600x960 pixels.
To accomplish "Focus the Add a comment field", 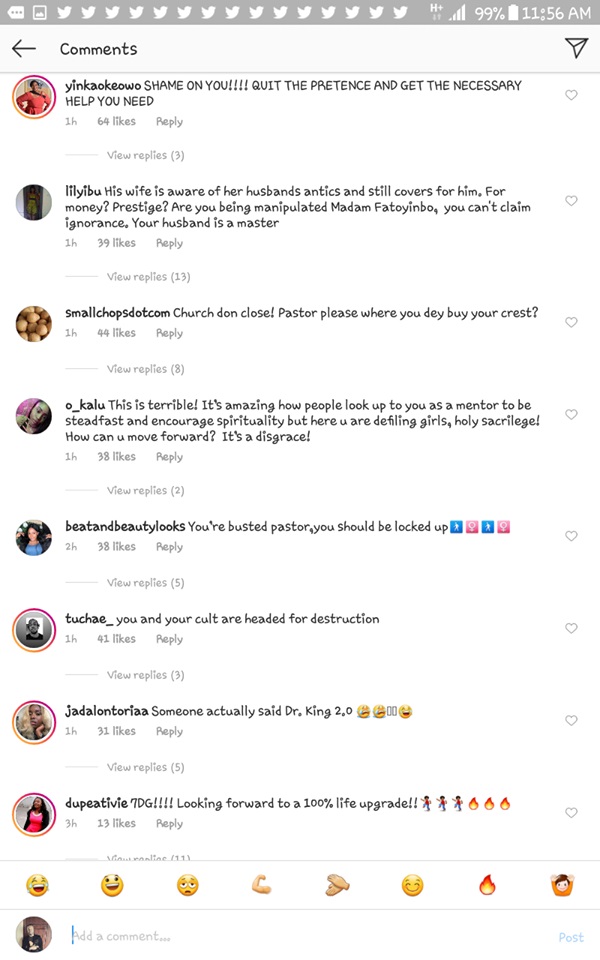I will 300,937.
